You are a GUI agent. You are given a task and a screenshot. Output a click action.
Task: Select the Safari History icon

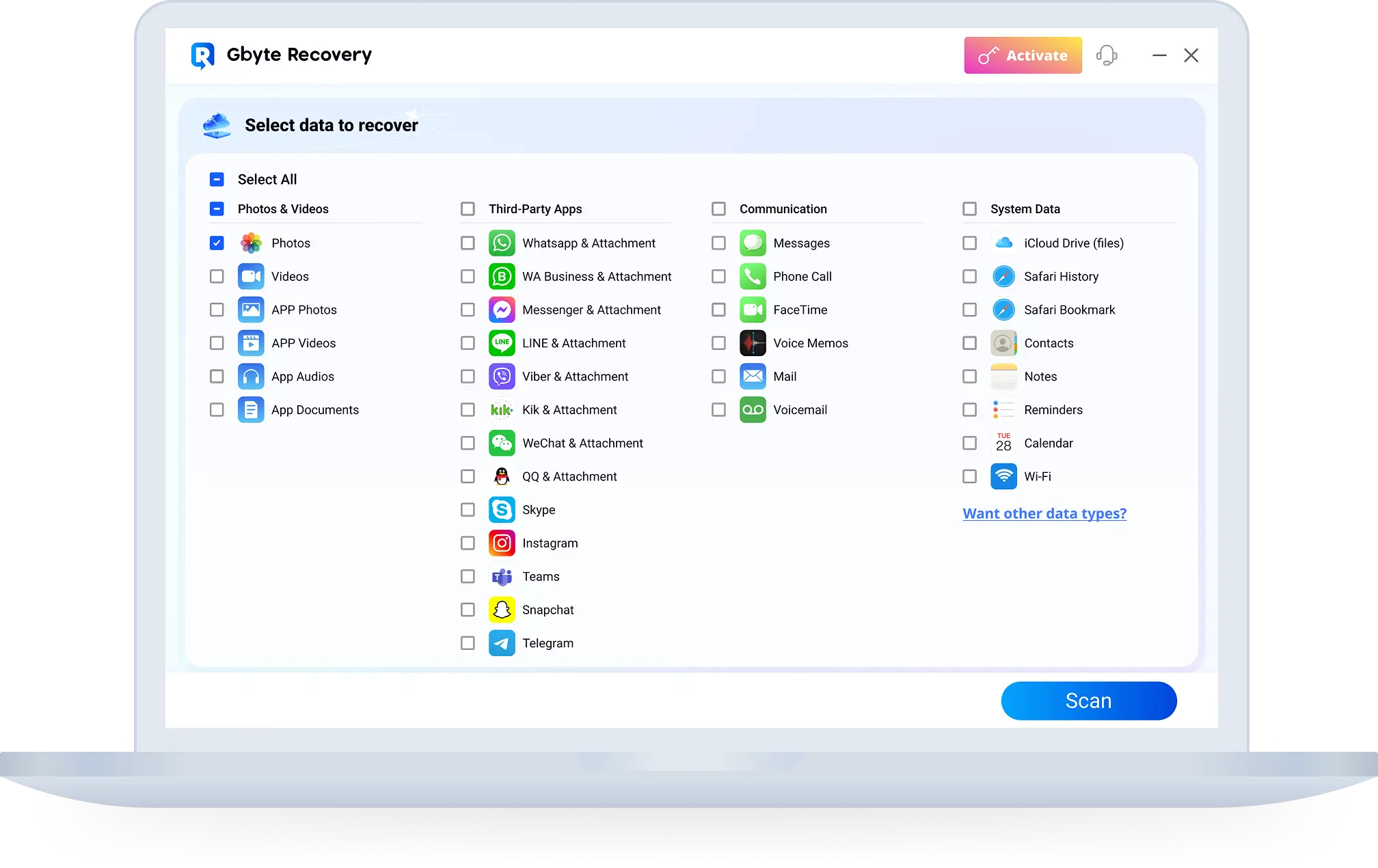coord(1003,276)
